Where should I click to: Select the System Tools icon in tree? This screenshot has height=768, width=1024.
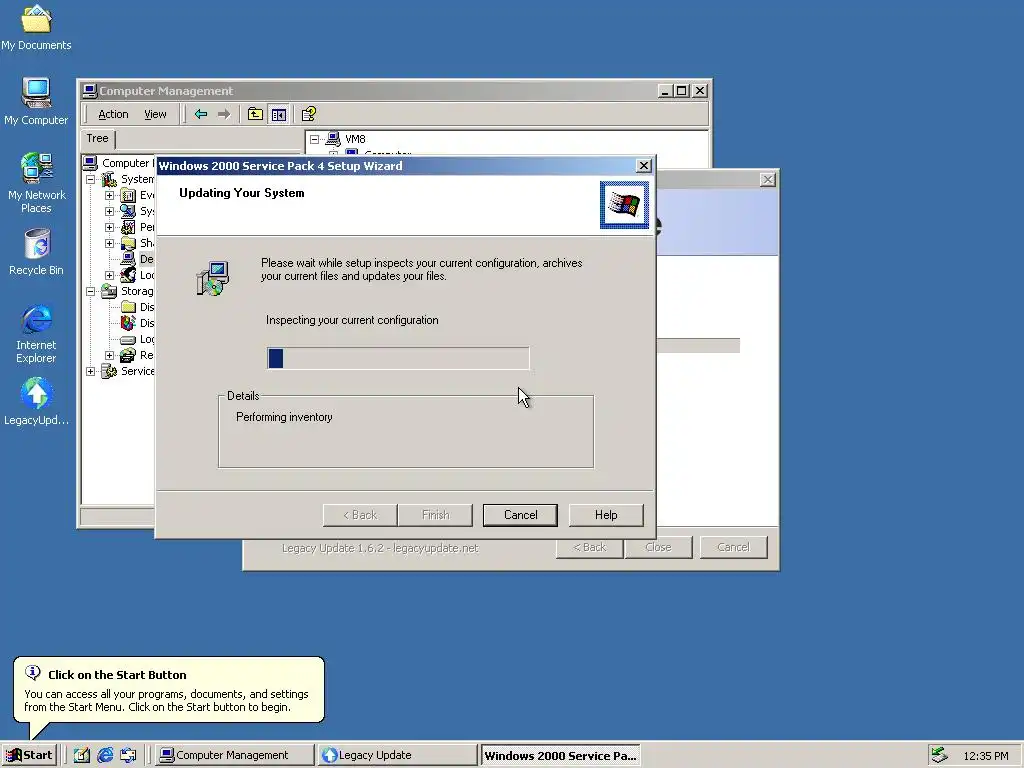tap(109, 179)
